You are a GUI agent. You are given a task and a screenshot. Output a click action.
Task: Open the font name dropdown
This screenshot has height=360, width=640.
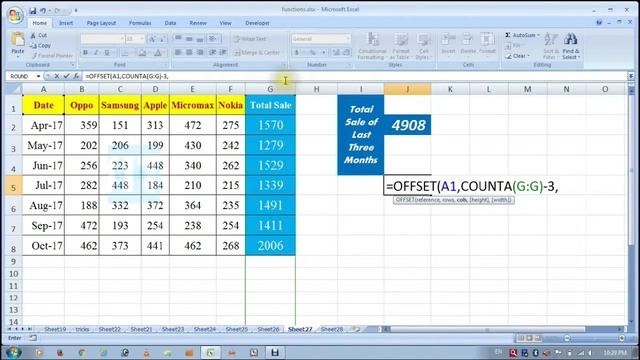(x=122, y=39)
